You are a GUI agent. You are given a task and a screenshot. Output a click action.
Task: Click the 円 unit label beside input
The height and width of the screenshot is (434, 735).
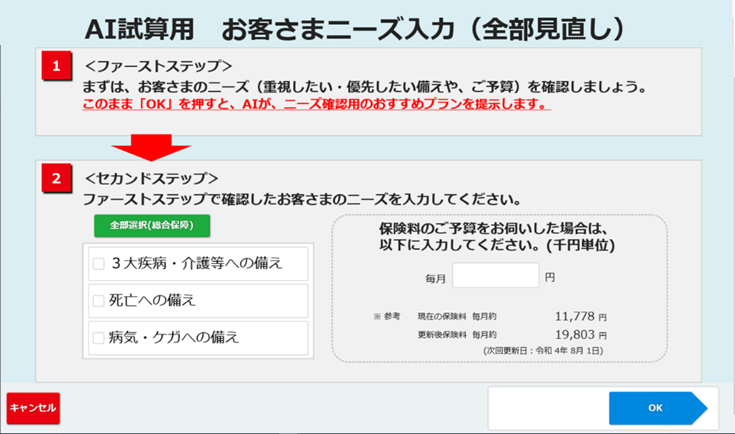tap(550, 275)
